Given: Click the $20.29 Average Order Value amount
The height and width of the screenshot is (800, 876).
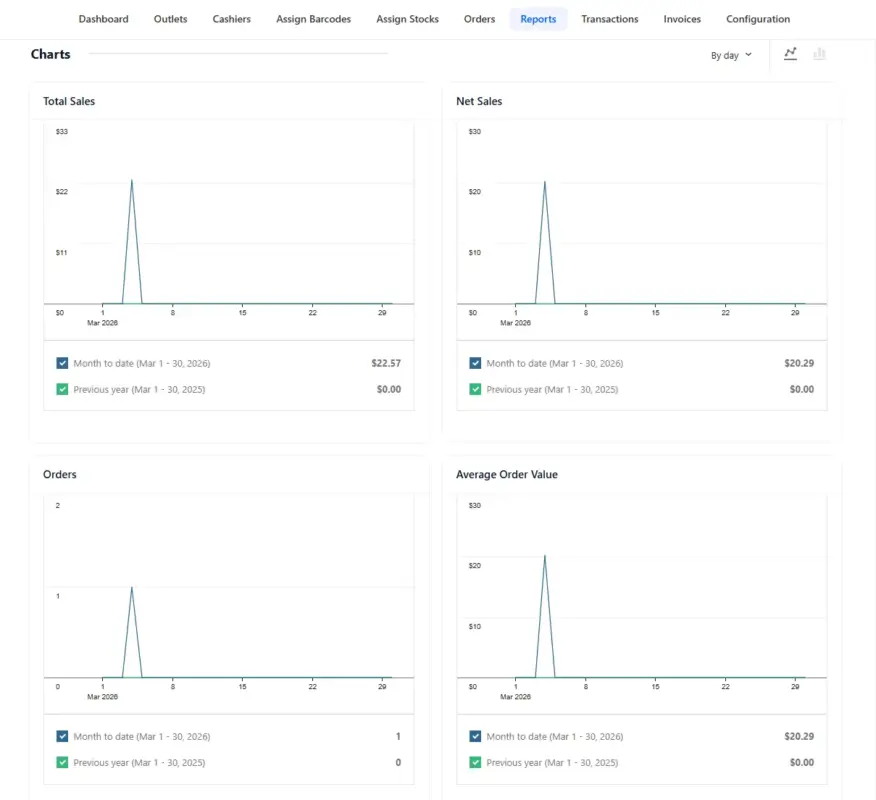Looking at the screenshot, I should pos(799,736).
